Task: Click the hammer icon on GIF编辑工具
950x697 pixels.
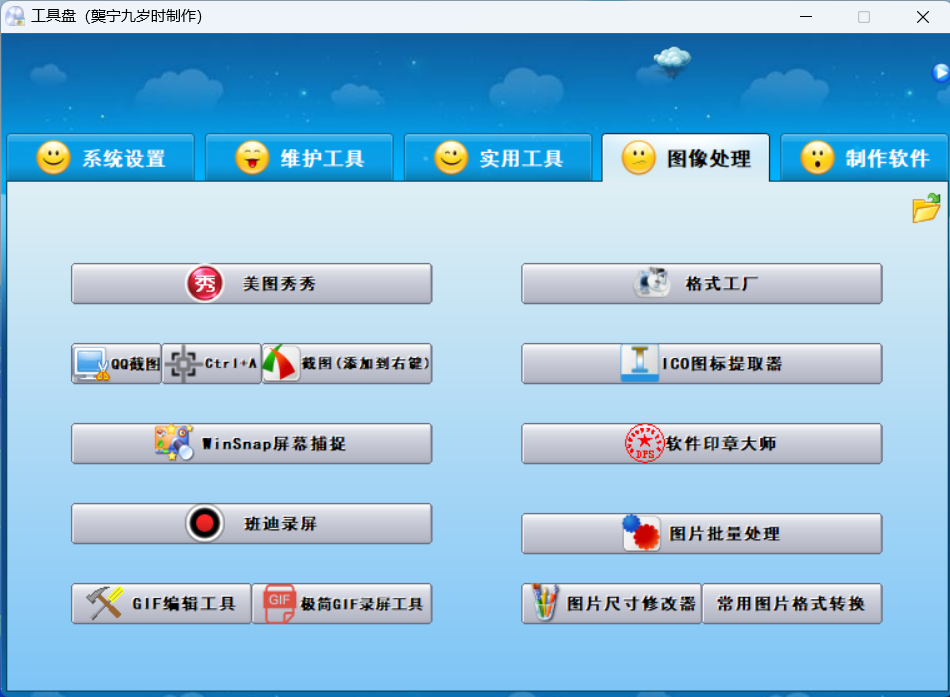Action: tap(105, 603)
